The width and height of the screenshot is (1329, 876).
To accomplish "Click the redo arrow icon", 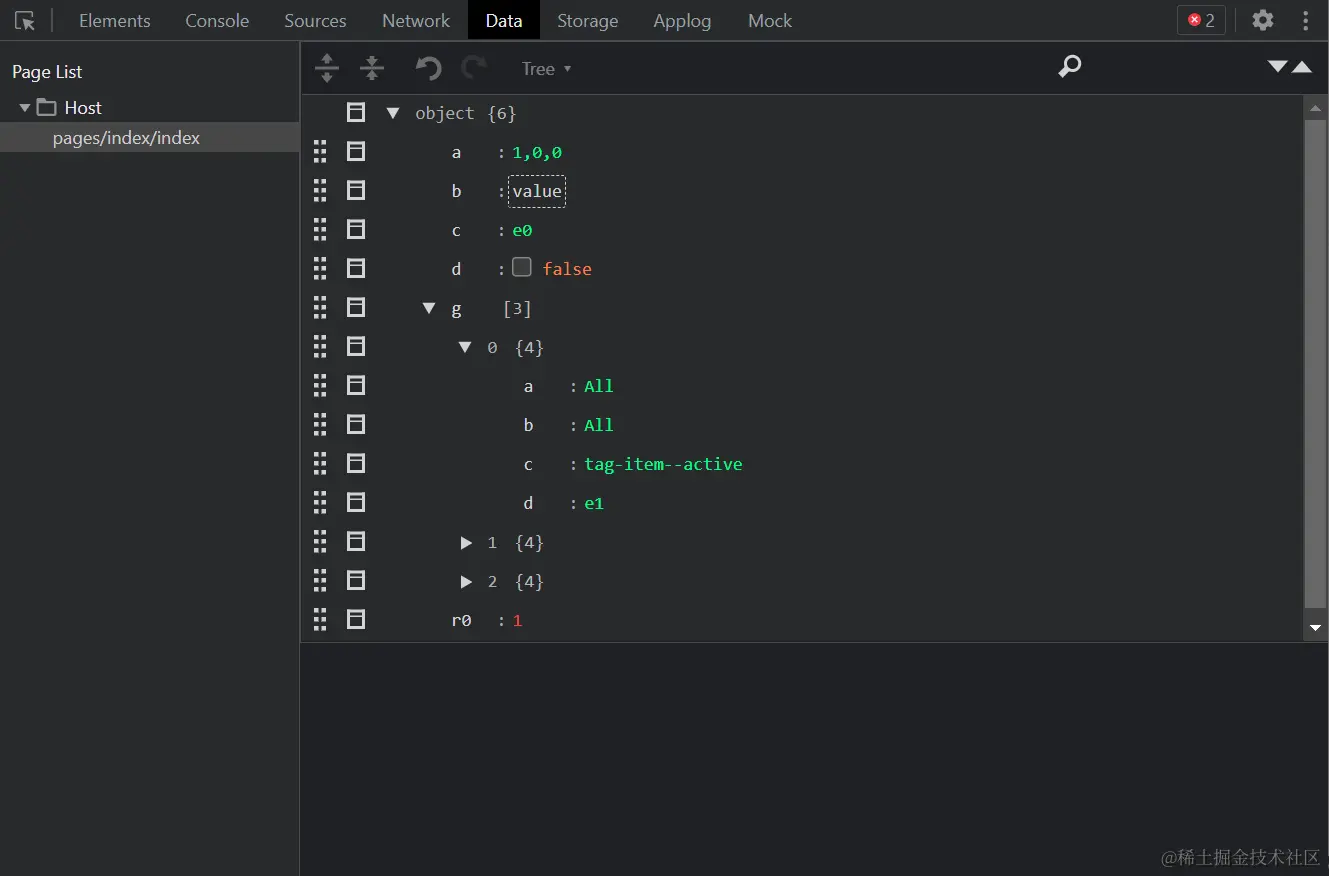I will point(474,68).
